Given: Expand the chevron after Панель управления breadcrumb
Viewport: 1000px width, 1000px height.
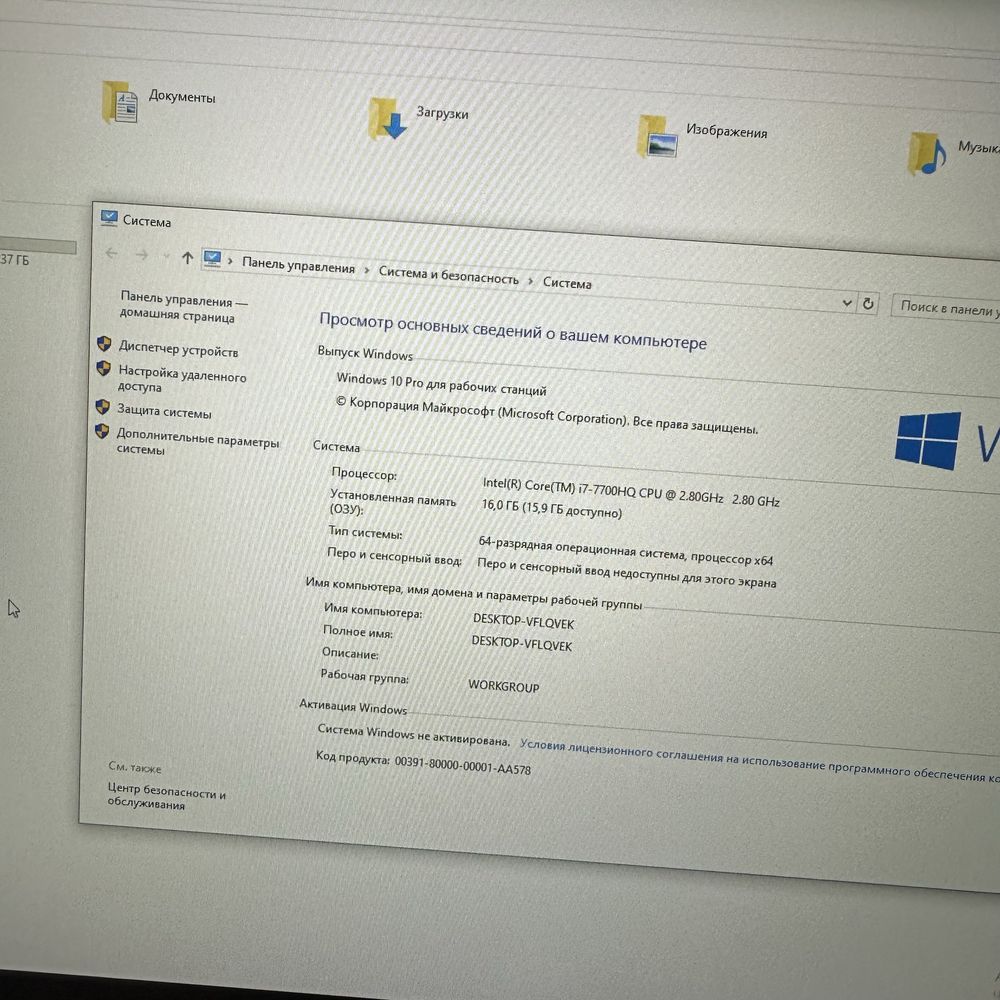Looking at the screenshot, I should coord(367,270).
